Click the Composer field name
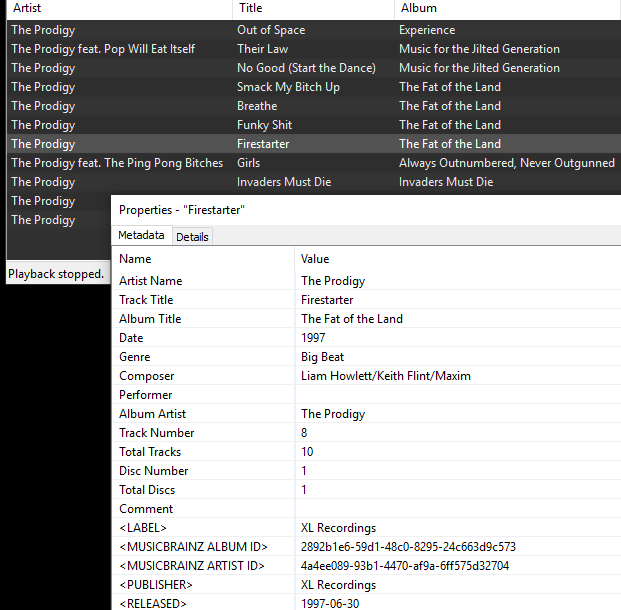Image resolution: width=621 pixels, height=610 pixels. 147,376
